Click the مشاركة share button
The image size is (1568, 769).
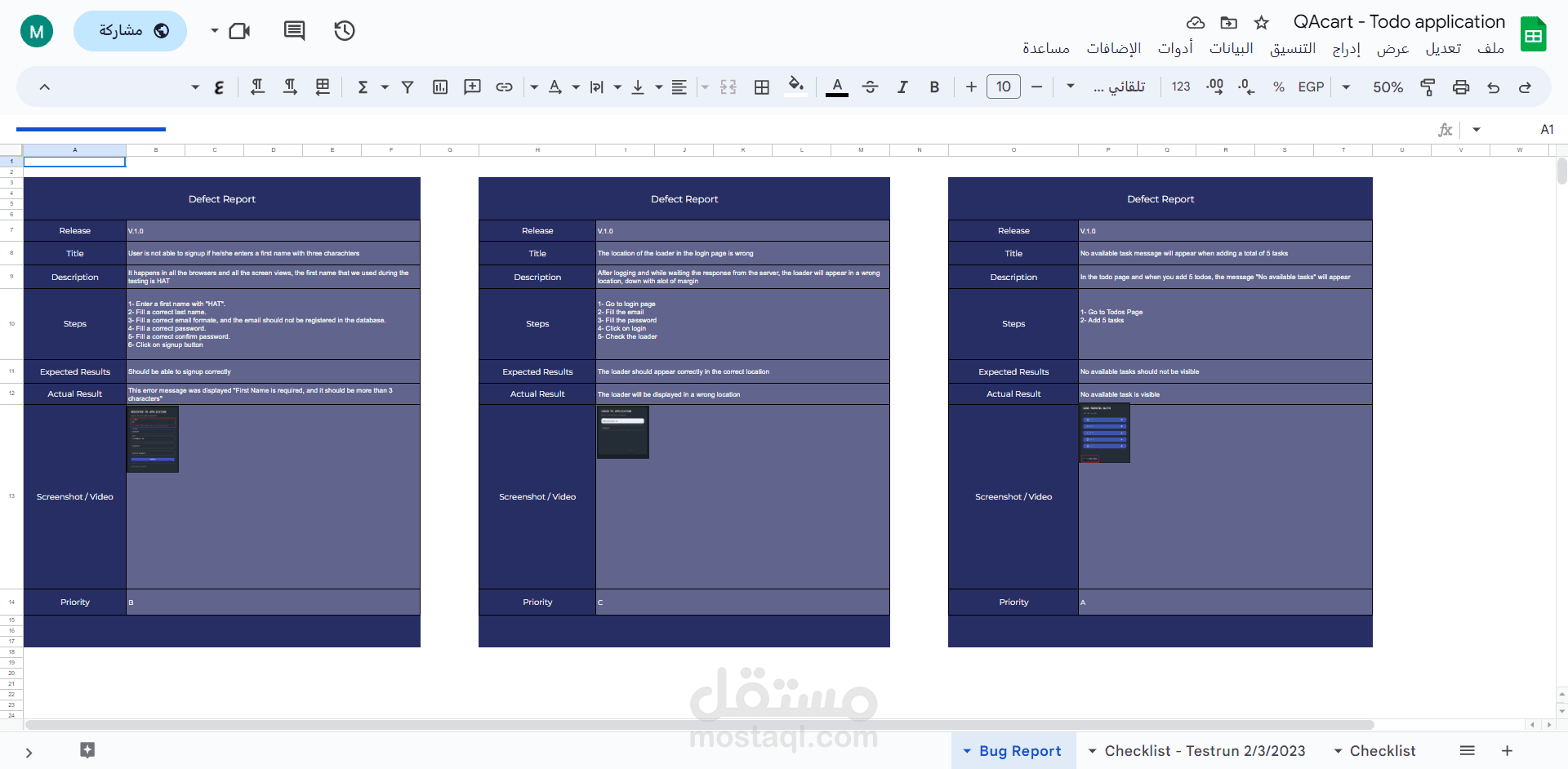(x=131, y=31)
